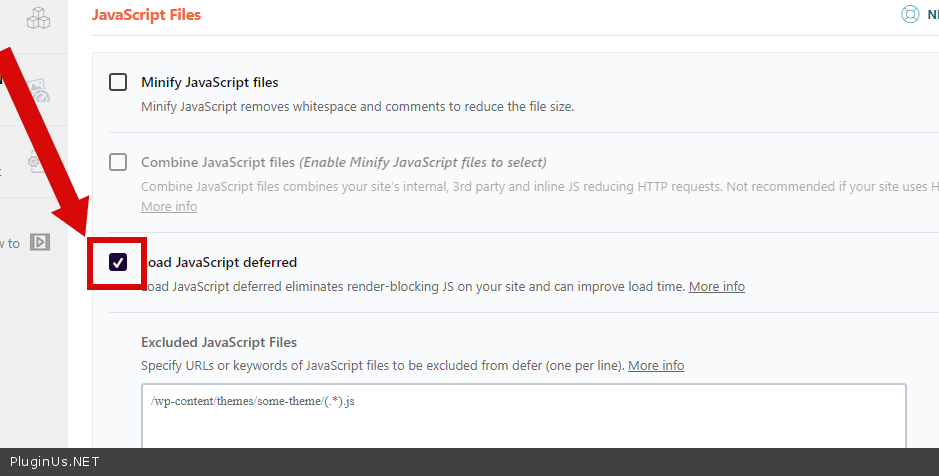The width and height of the screenshot is (939, 476).
Task: Click the 'JavaScript Files' section heading
Action: point(146,15)
